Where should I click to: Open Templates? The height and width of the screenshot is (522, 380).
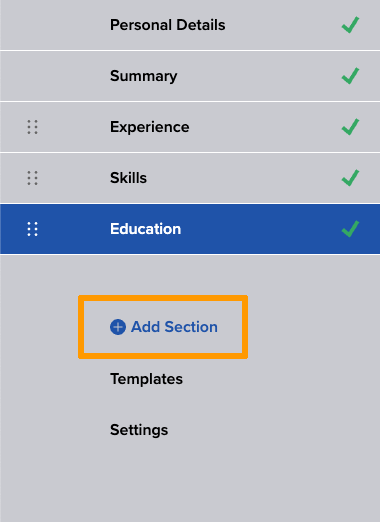coord(146,379)
